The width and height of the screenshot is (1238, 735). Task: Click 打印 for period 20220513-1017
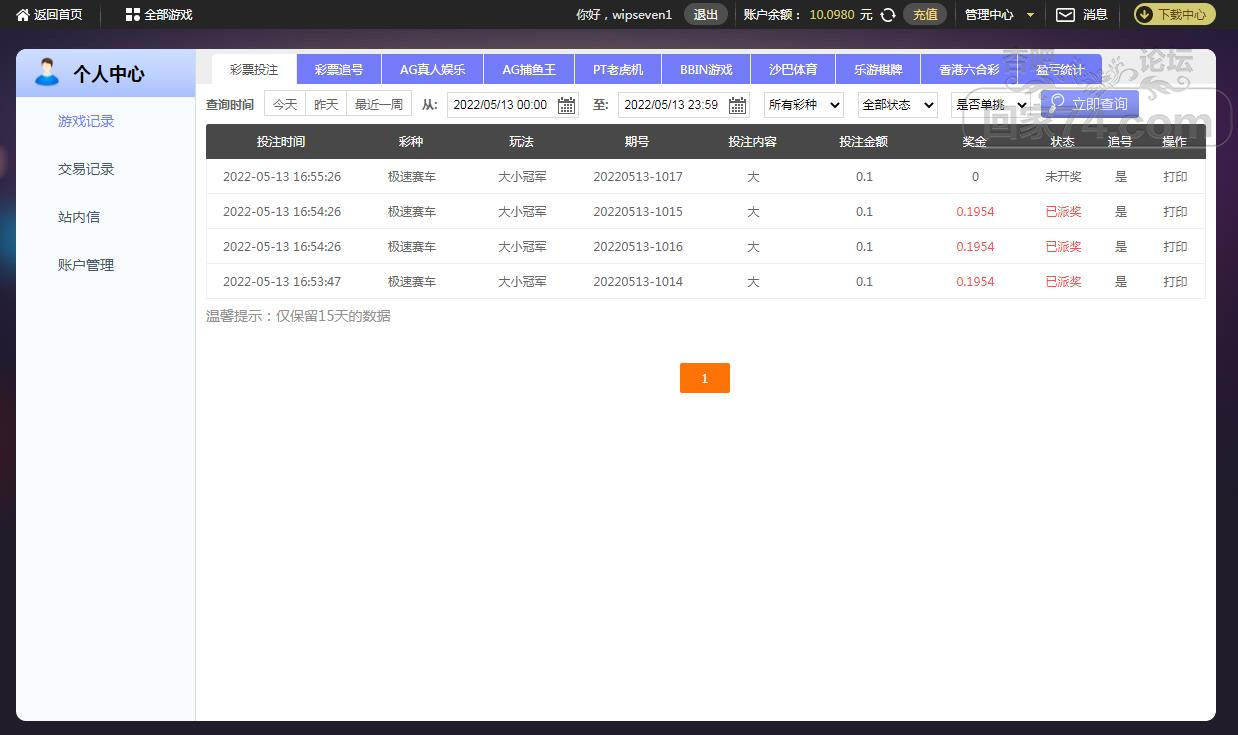pos(1175,177)
